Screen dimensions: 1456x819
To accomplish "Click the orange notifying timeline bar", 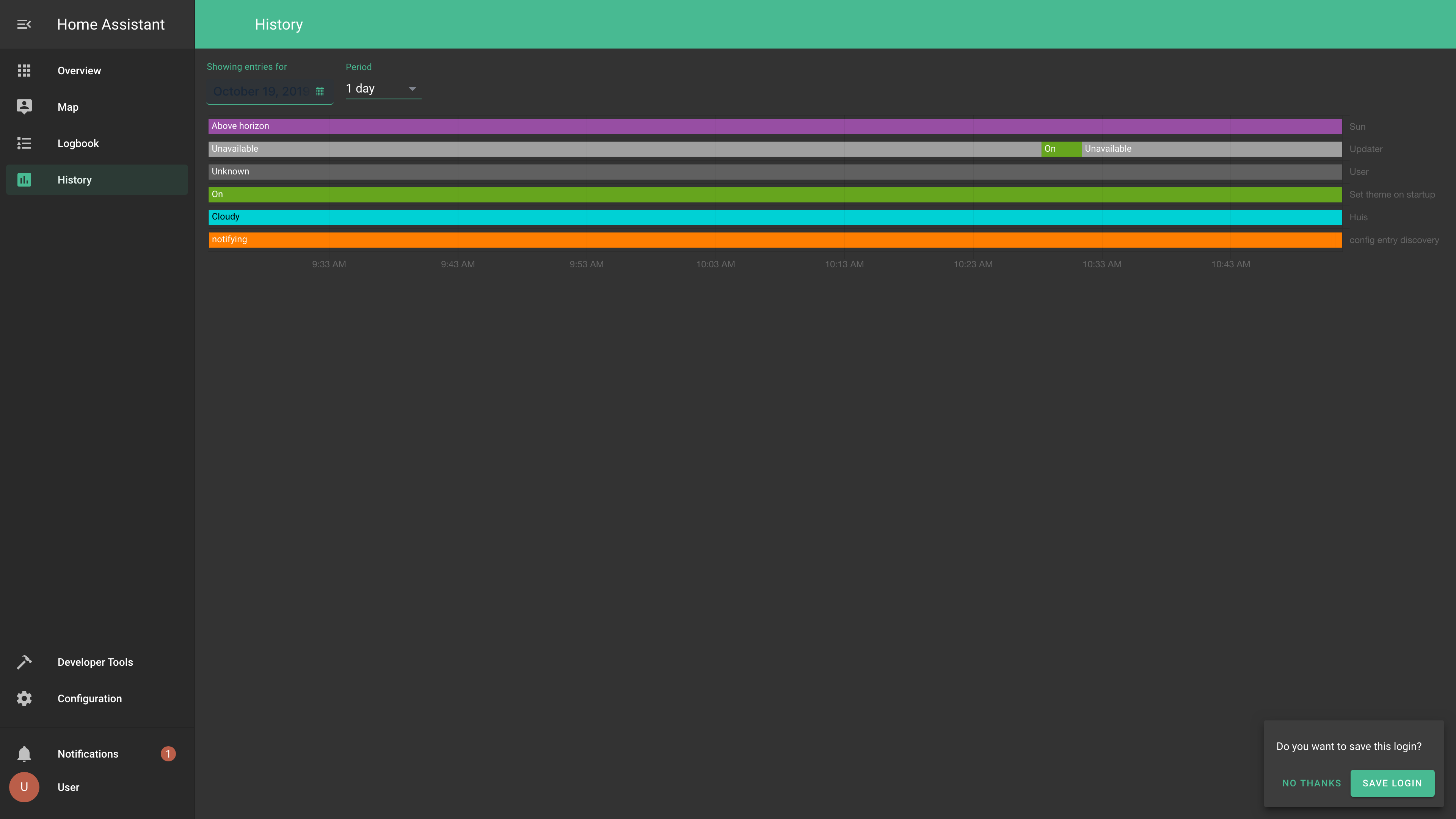I will 774,240.
